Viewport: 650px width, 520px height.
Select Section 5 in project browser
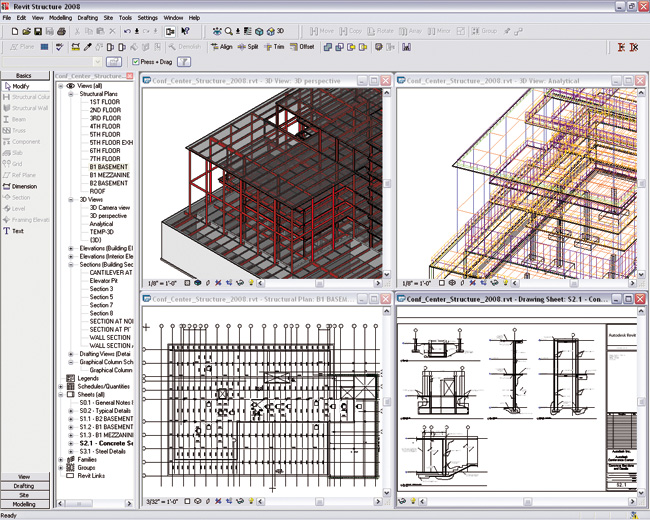101,297
